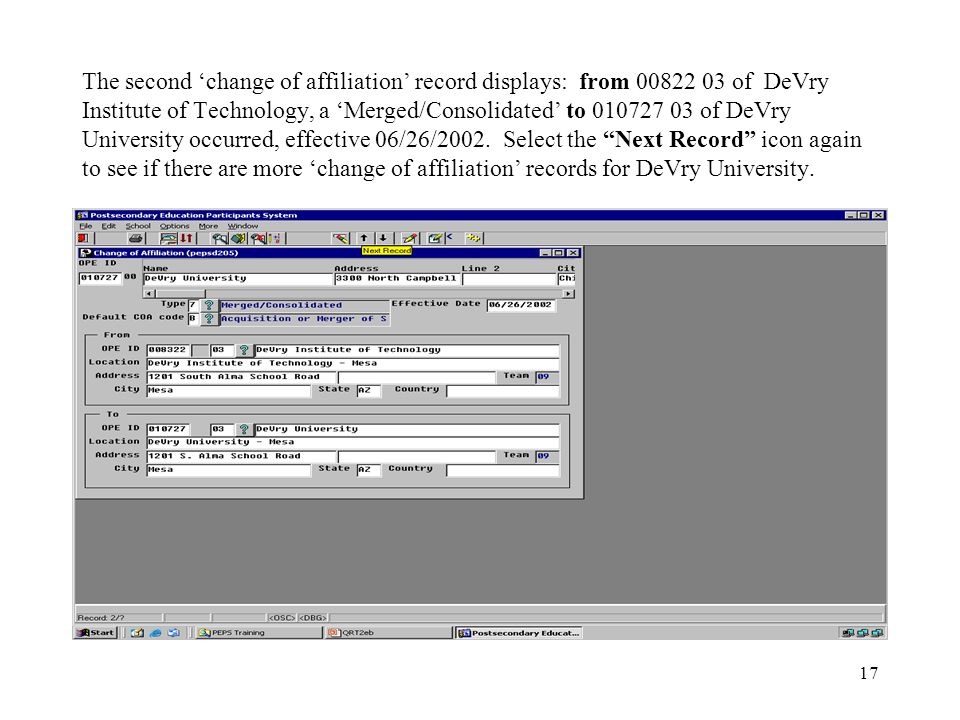The width and height of the screenshot is (960, 720).
Task: Select Postsecondary Educat... taskbar button
Action: [519, 632]
